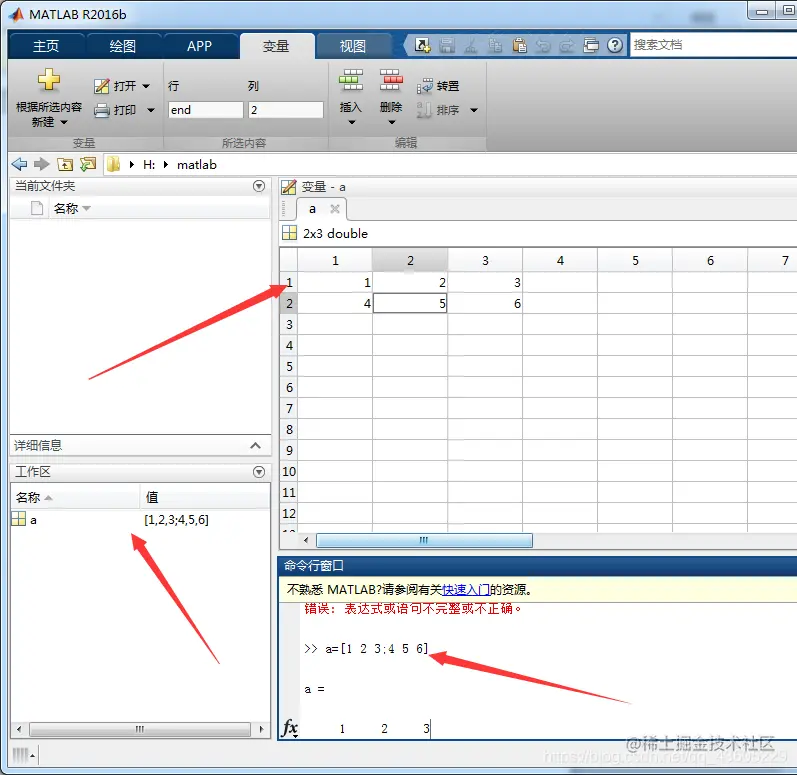
Task: Click the 2x3 double type label
Action: coord(335,234)
